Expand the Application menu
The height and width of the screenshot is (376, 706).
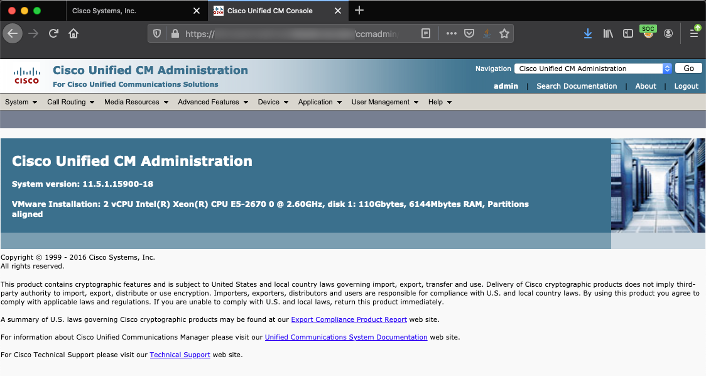(320, 102)
